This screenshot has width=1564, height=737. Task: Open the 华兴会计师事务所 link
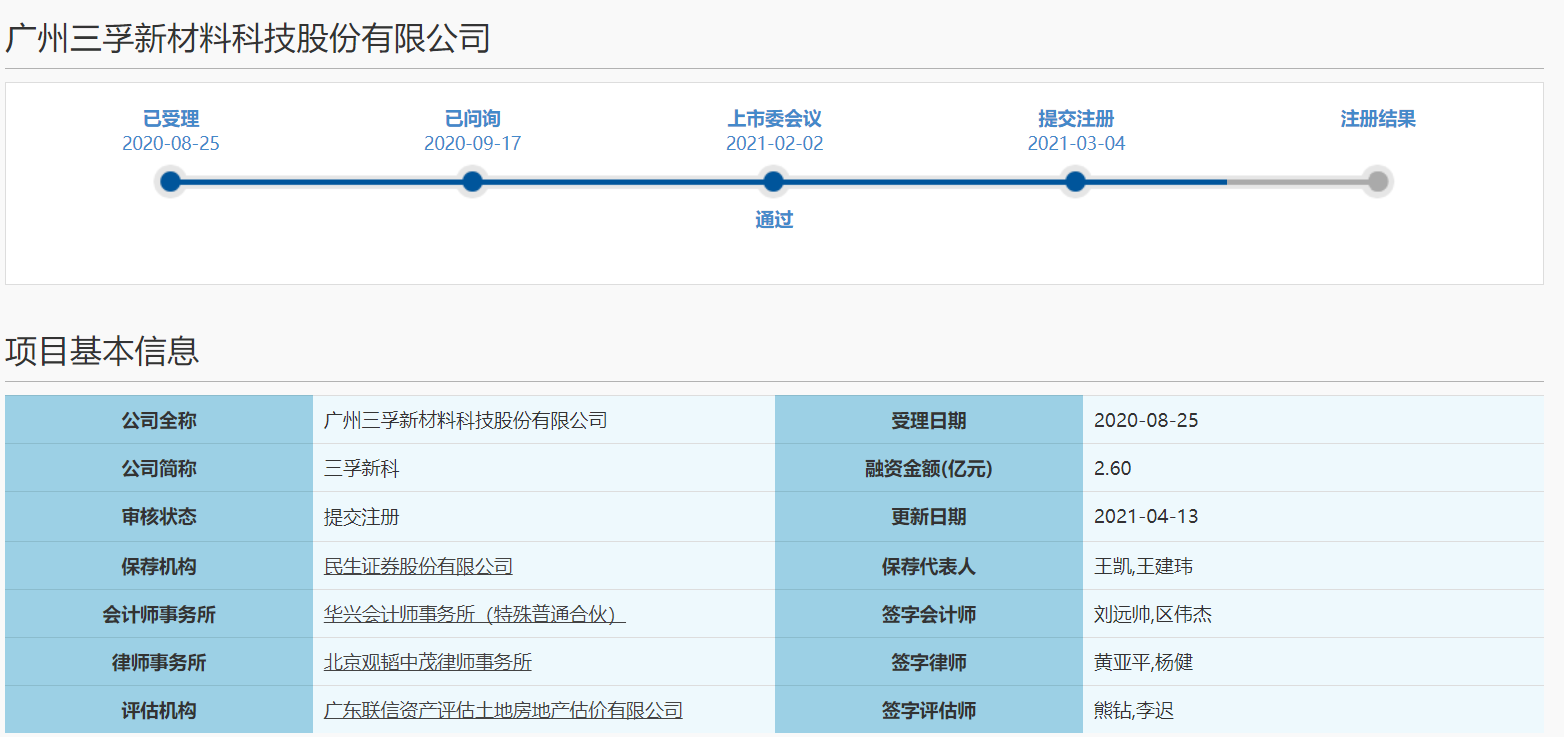tap(474, 615)
